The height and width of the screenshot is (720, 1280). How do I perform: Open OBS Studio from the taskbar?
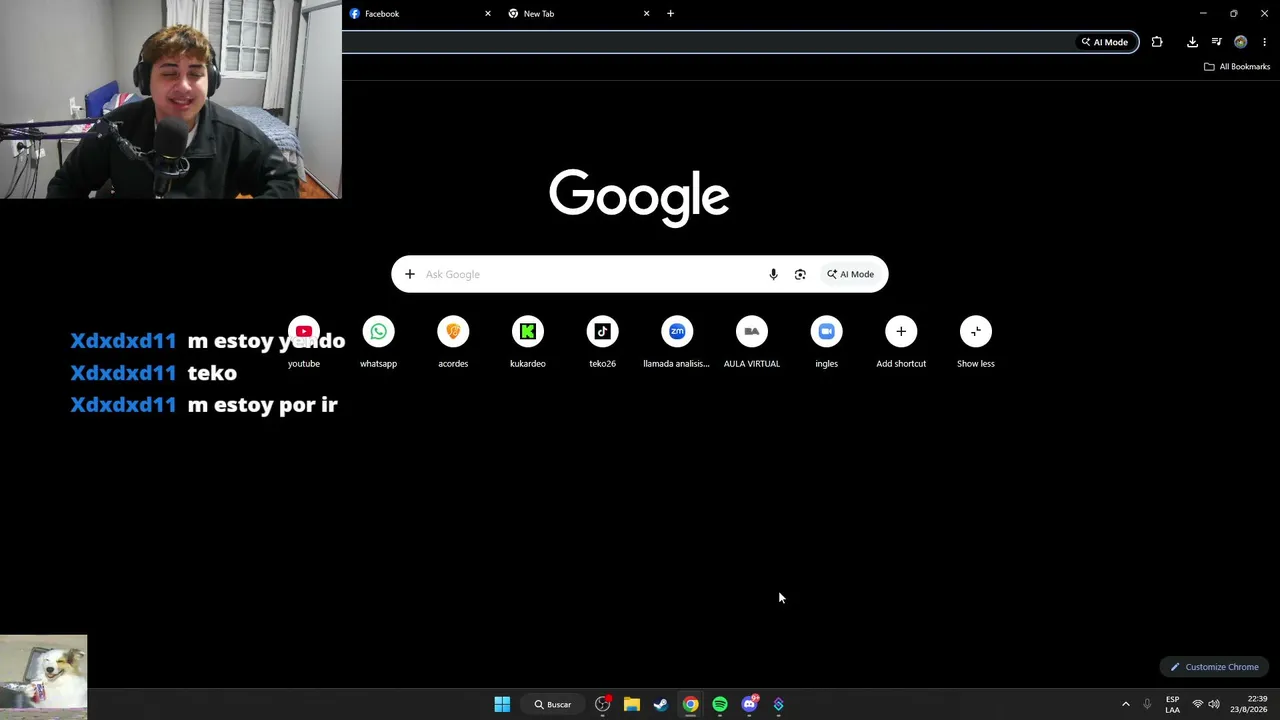tap(602, 704)
